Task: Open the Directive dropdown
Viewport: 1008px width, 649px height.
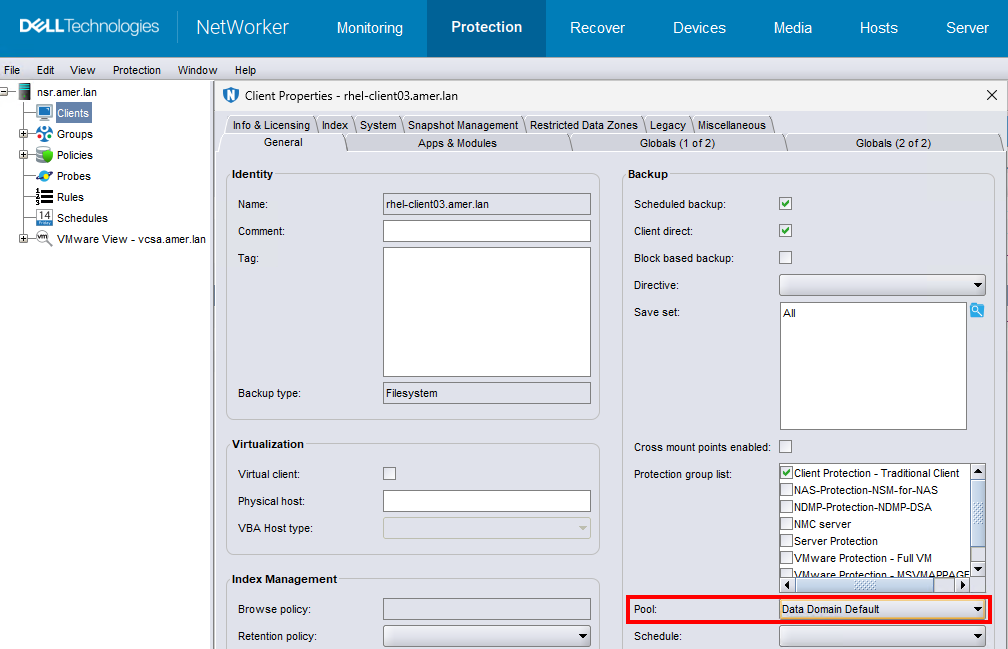Action: coord(882,285)
